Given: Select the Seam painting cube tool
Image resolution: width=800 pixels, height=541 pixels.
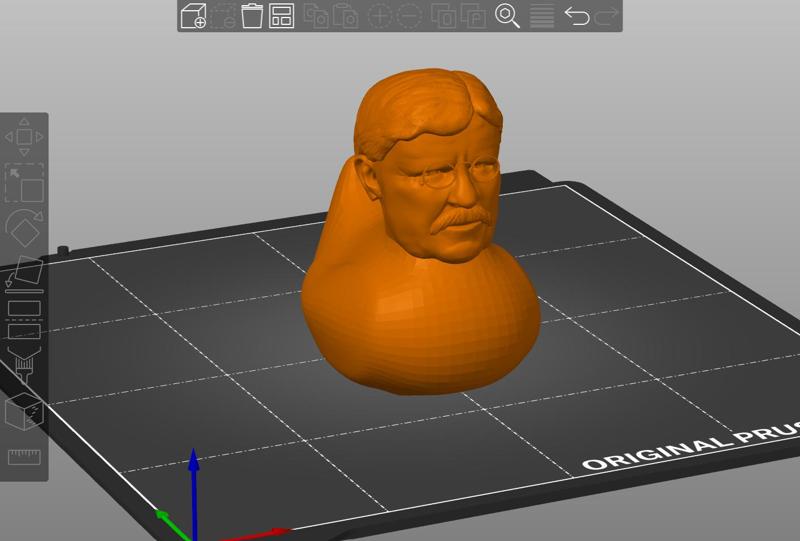Looking at the screenshot, I should coord(24,411).
